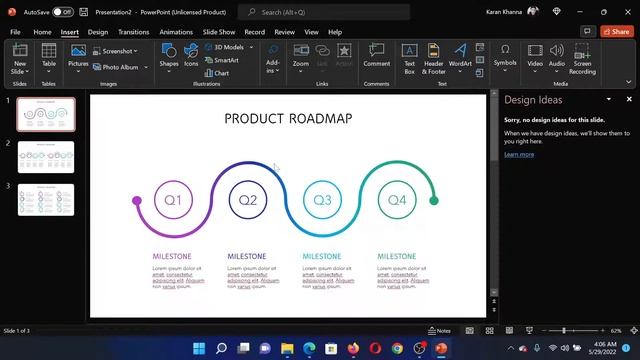Select slide 3 thumbnail

[46, 200]
